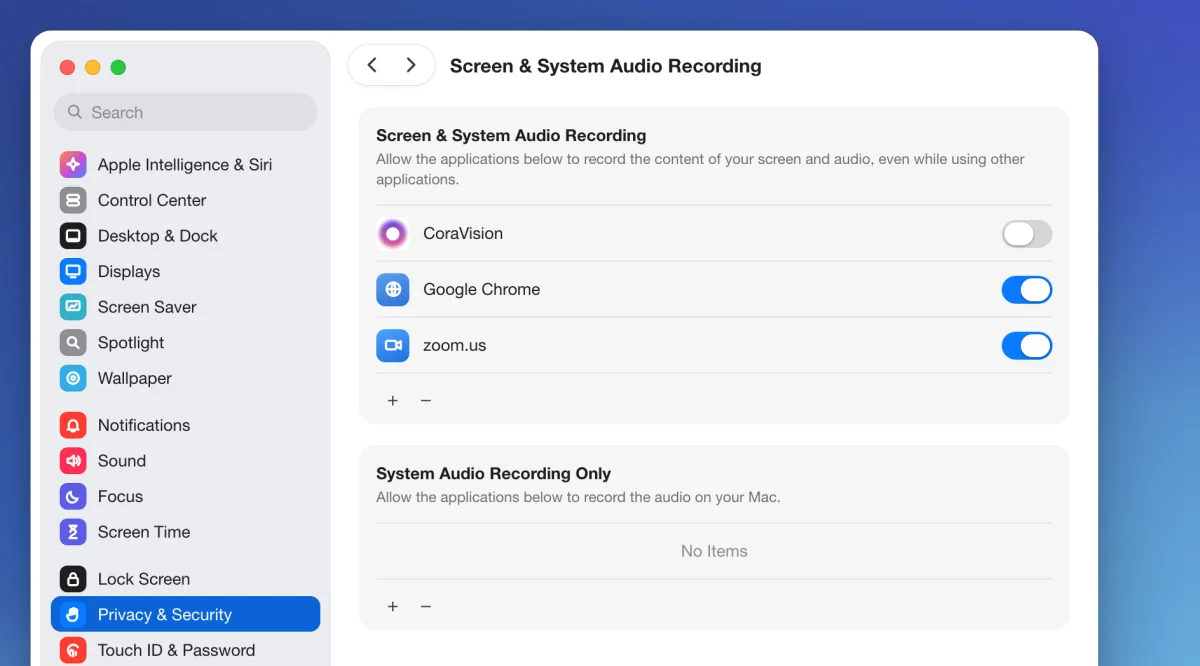The height and width of the screenshot is (666, 1200).
Task: Add app under System Audio Recording Only
Action: click(393, 606)
